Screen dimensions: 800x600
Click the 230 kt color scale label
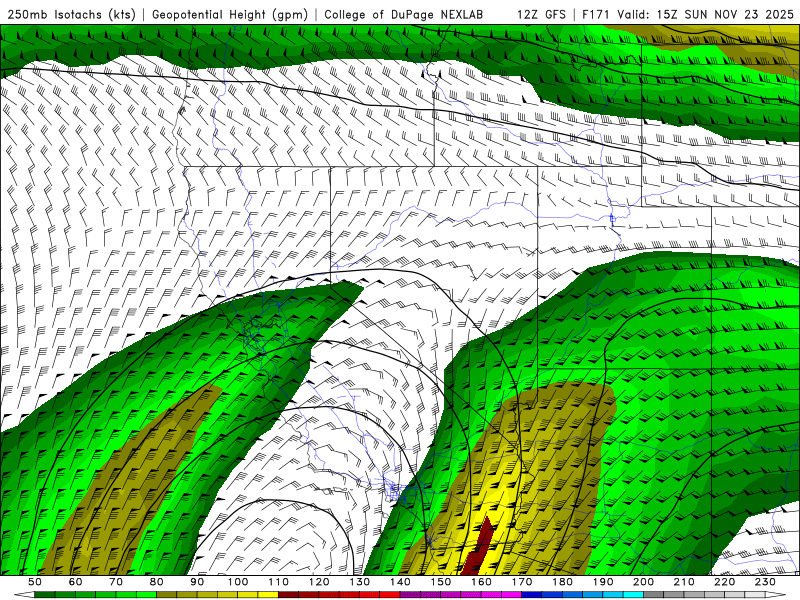765,582
